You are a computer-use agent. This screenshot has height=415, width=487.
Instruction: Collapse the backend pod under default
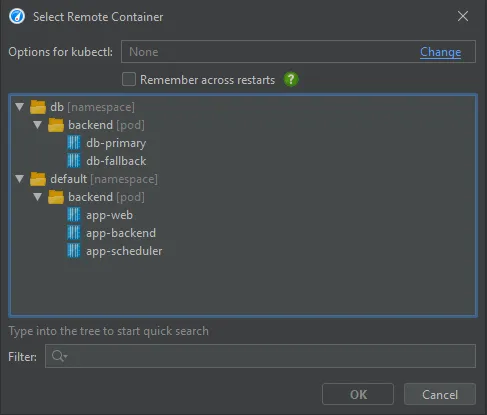click(x=38, y=197)
